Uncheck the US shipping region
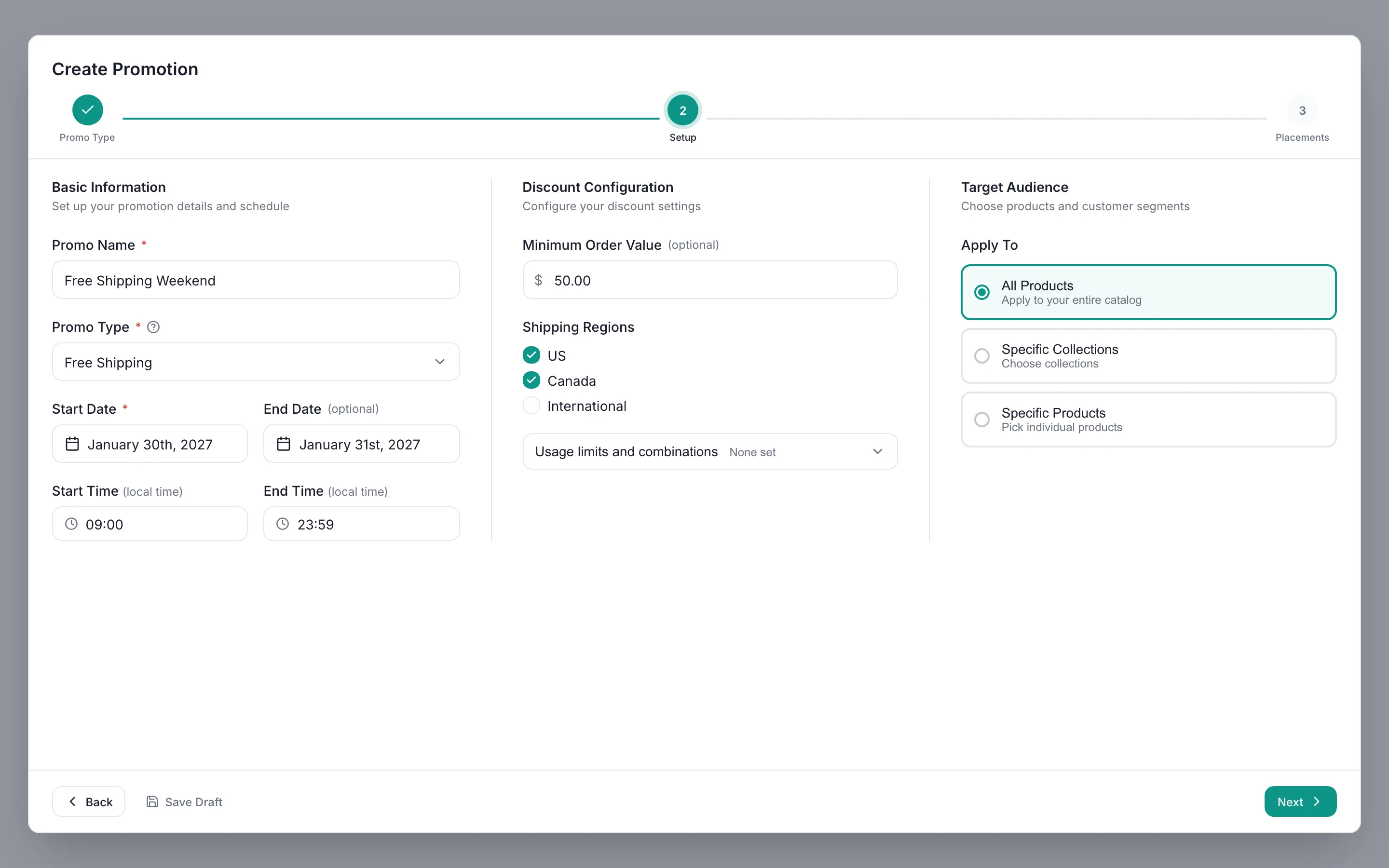This screenshot has width=1389, height=868. (x=531, y=355)
